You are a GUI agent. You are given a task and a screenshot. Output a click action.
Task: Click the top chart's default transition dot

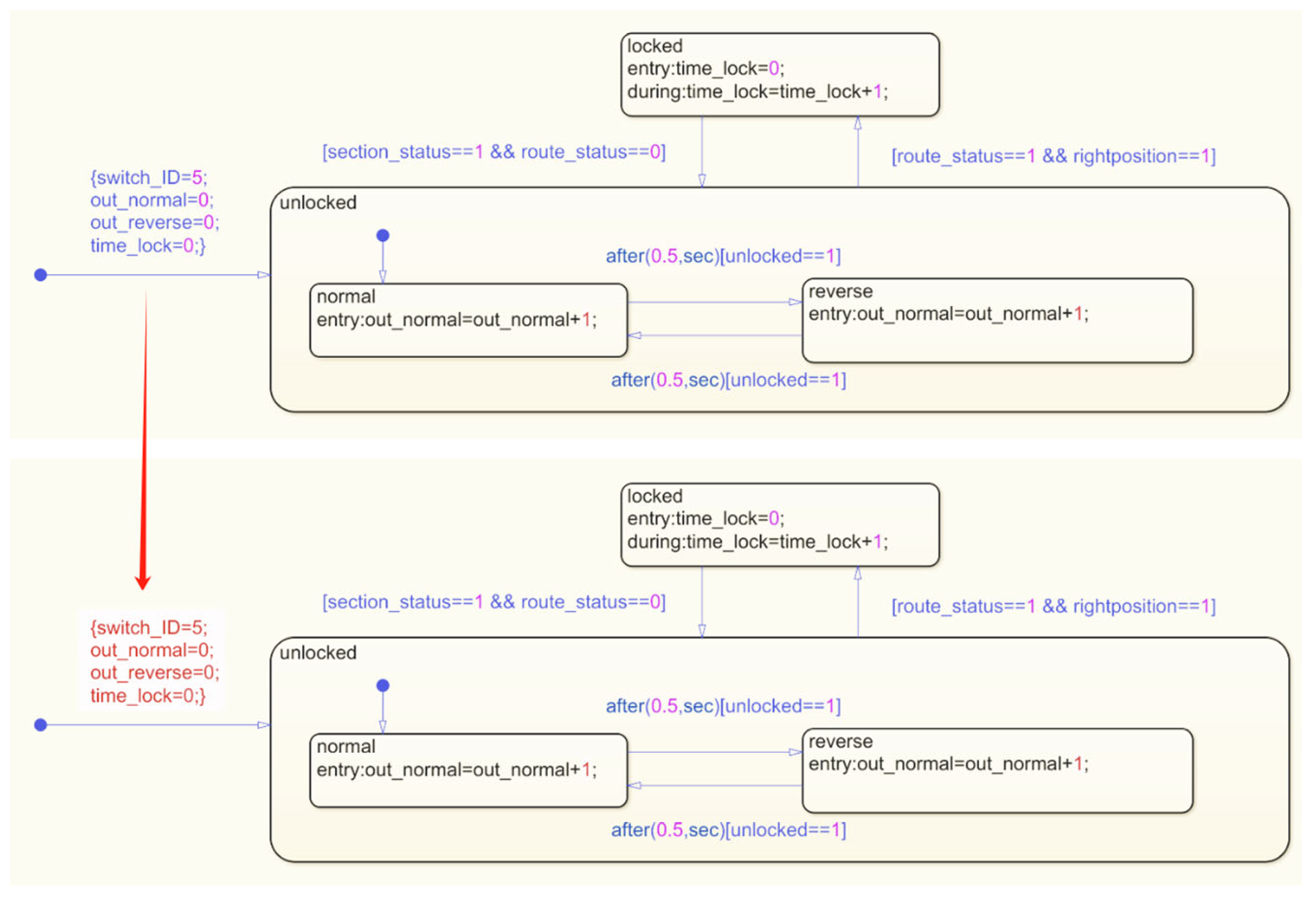coord(40,275)
